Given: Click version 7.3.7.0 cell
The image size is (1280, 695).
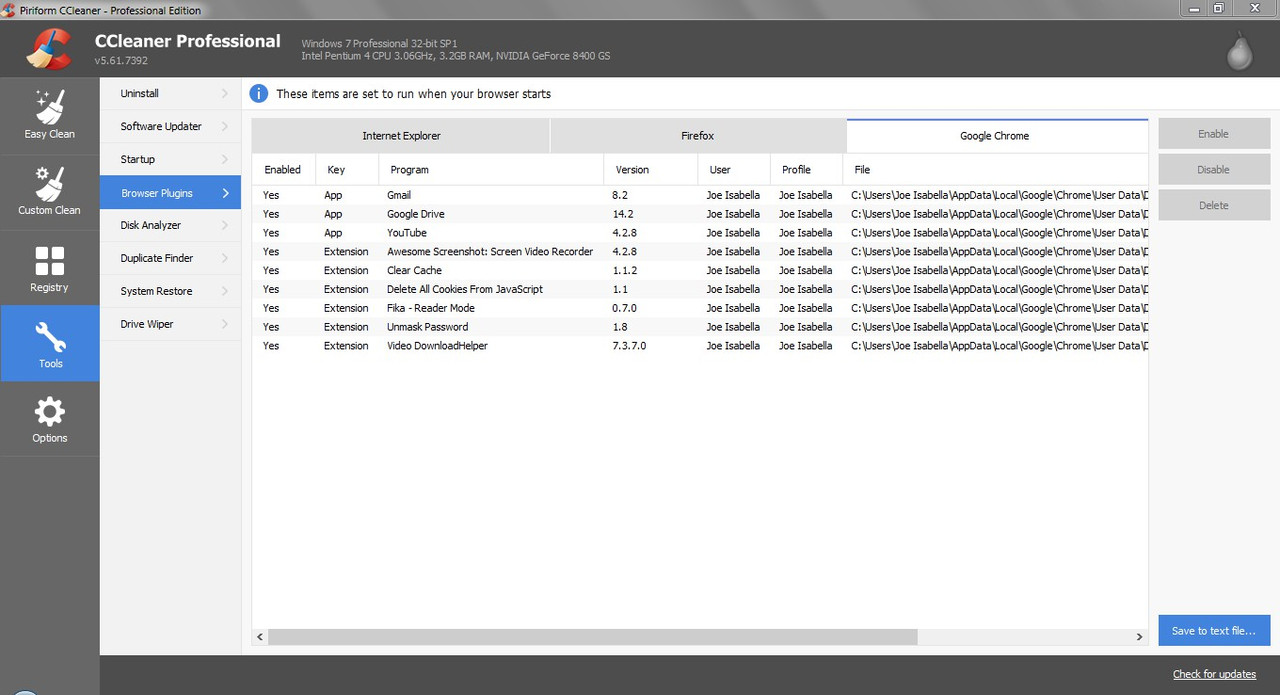Looking at the screenshot, I should [x=629, y=346].
